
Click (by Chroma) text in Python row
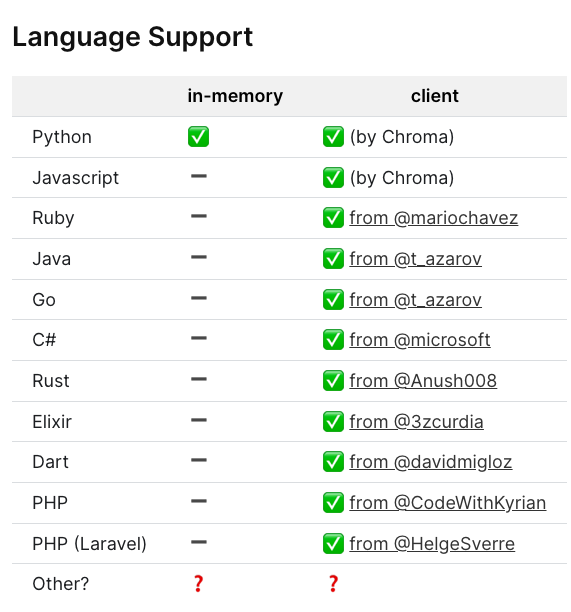point(402,137)
